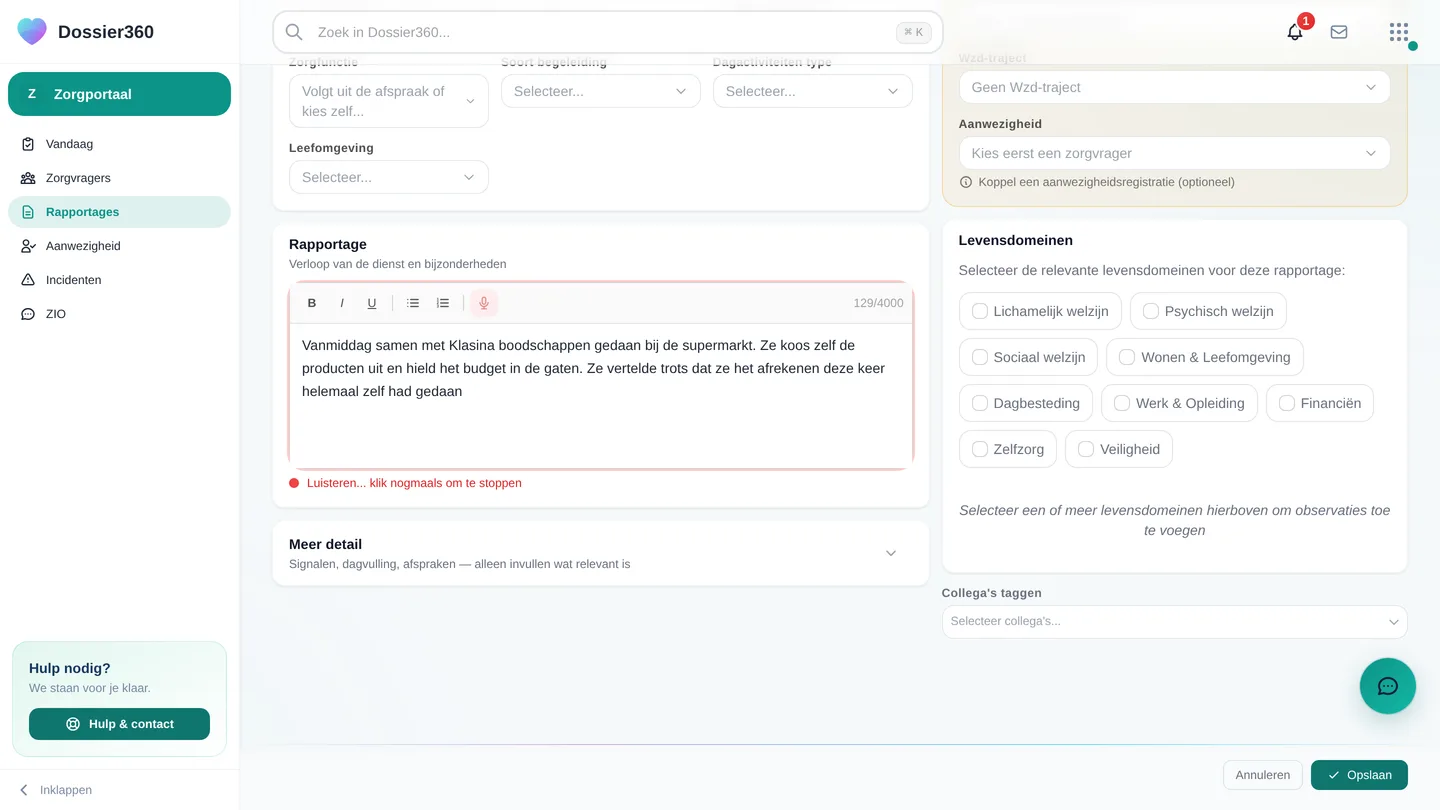Apply italic formatting in editor toolbar

coord(342,303)
